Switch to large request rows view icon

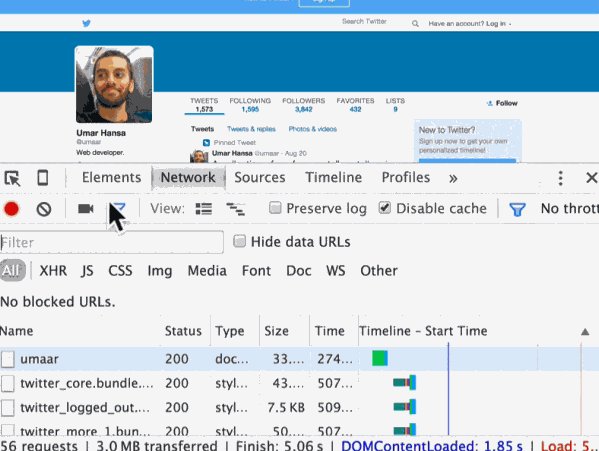[x=204, y=209]
